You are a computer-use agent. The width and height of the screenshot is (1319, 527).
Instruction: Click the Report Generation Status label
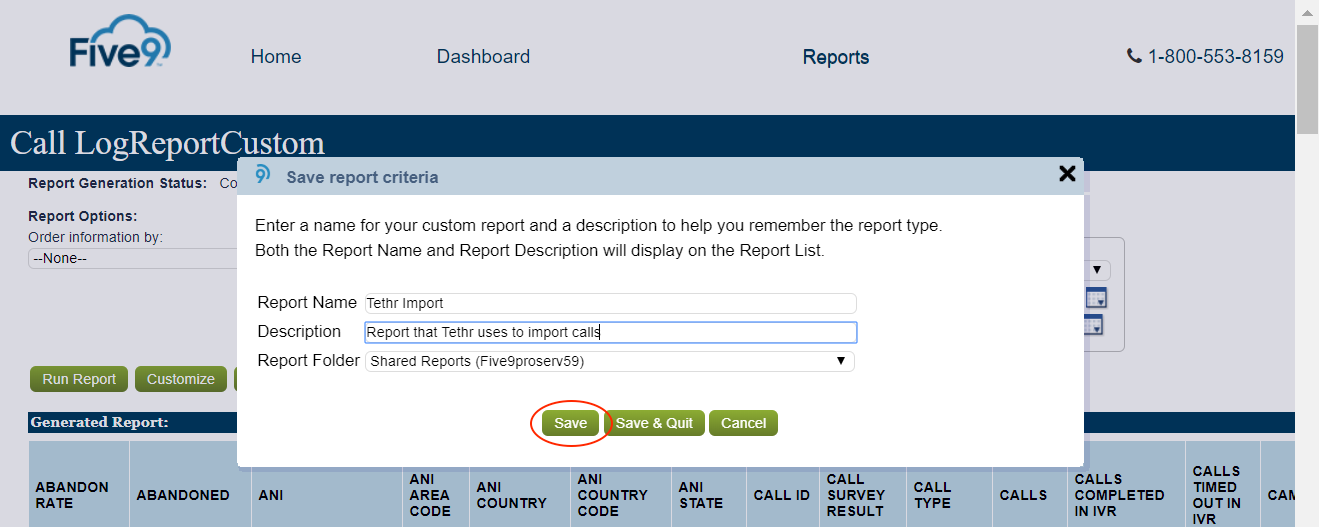click(117, 183)
